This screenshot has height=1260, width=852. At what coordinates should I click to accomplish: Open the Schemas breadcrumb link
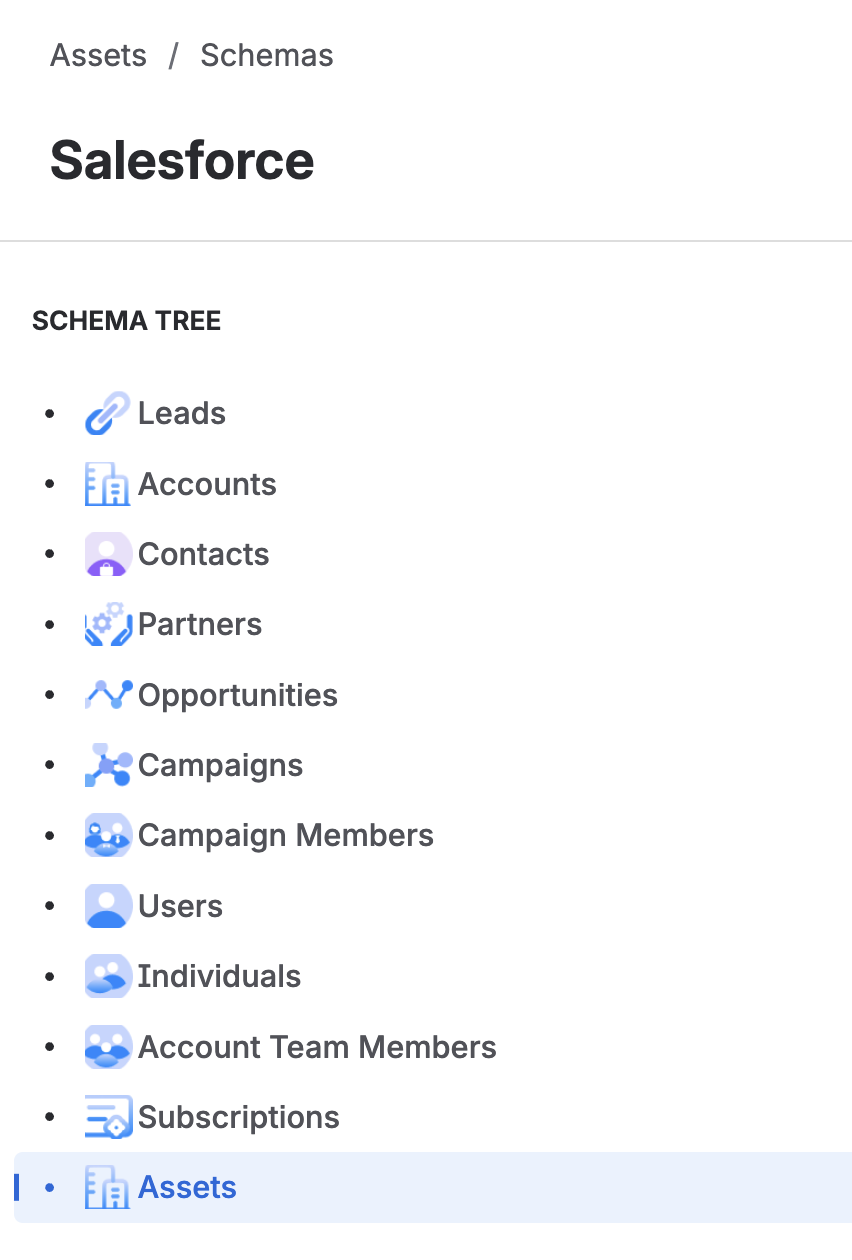[267, 55]
